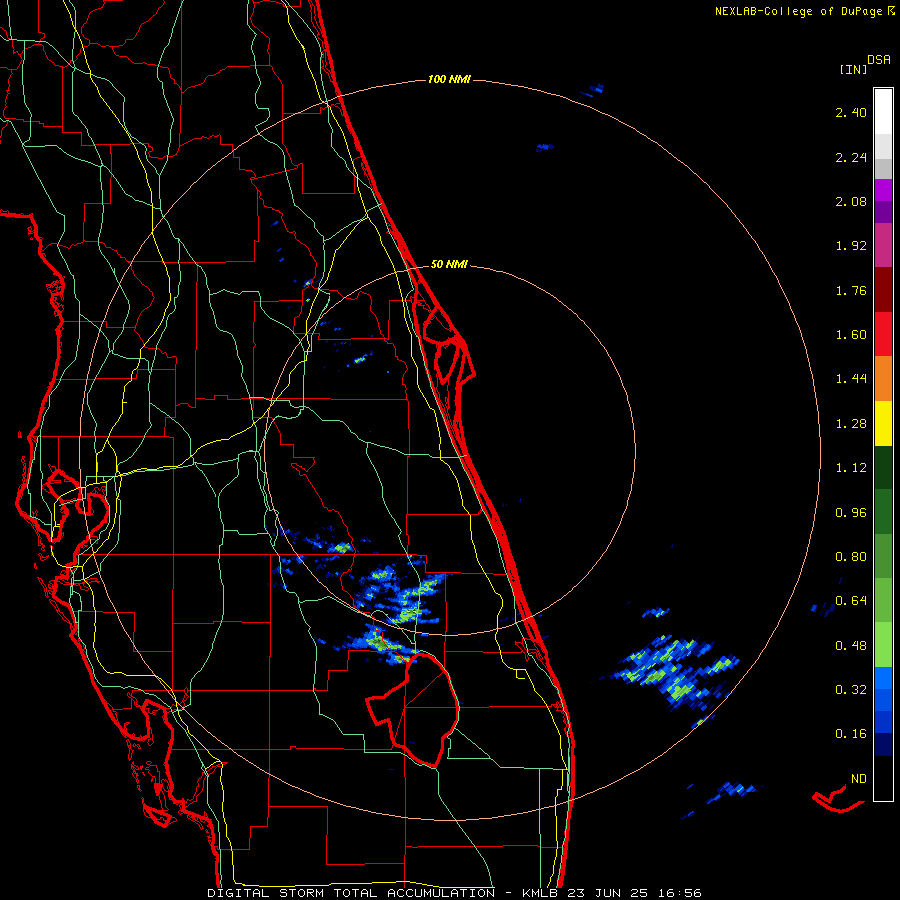
Task: Click the KMLB station identifier
Action: pyautogui.click(x=540, y=893)
